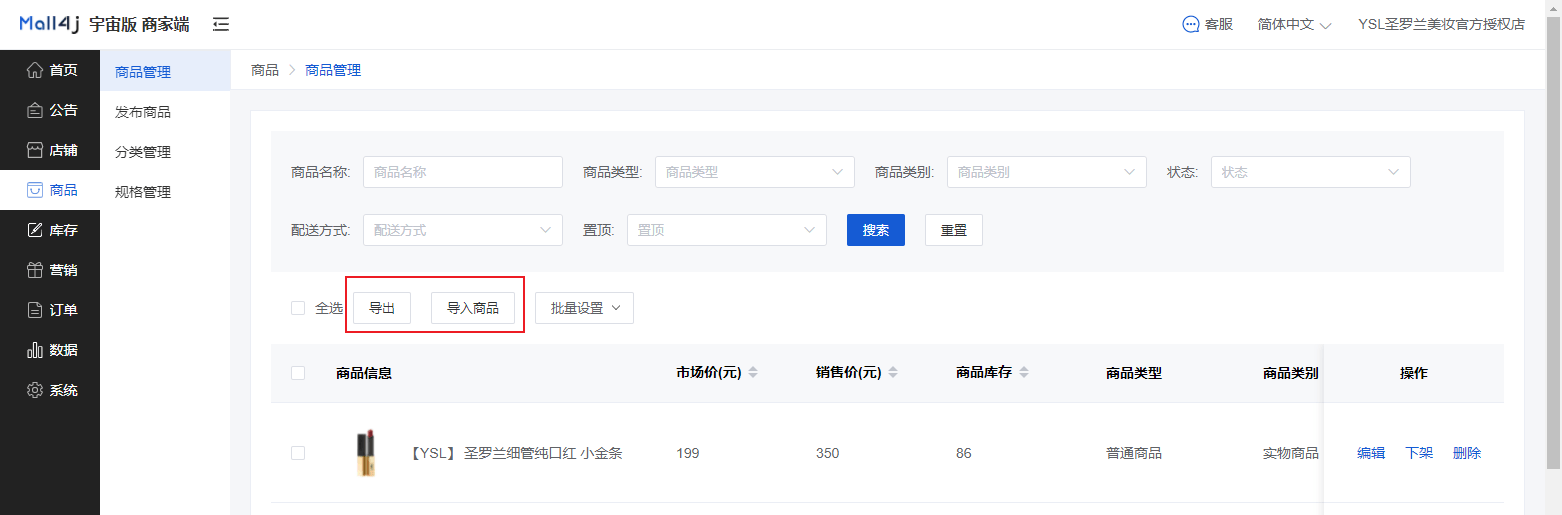Click the 普通商品 cell

[1134, 453]
